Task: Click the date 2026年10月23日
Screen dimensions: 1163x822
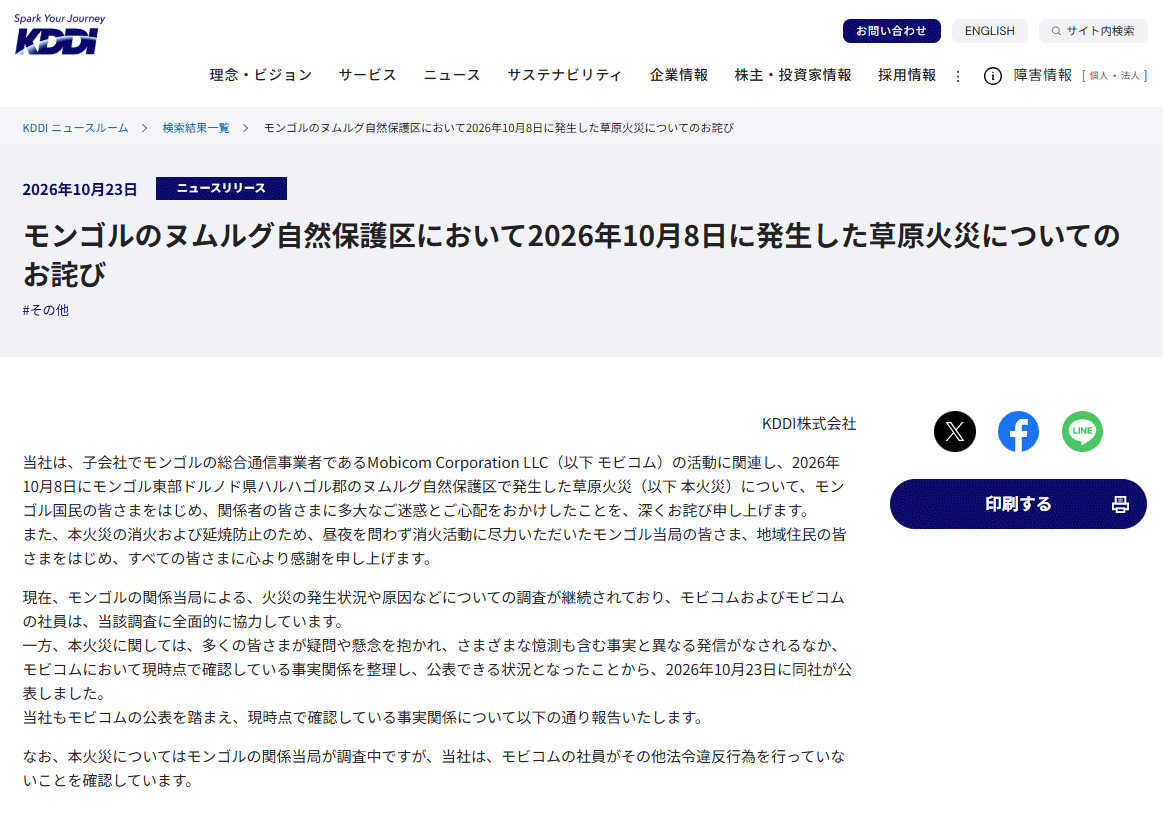Action: (79, 189)
